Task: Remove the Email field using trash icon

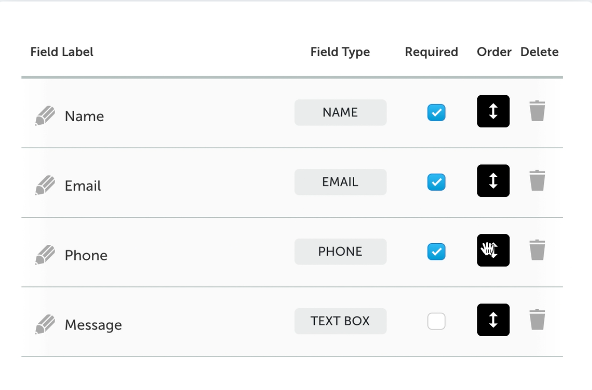Action: pos(537,180)
